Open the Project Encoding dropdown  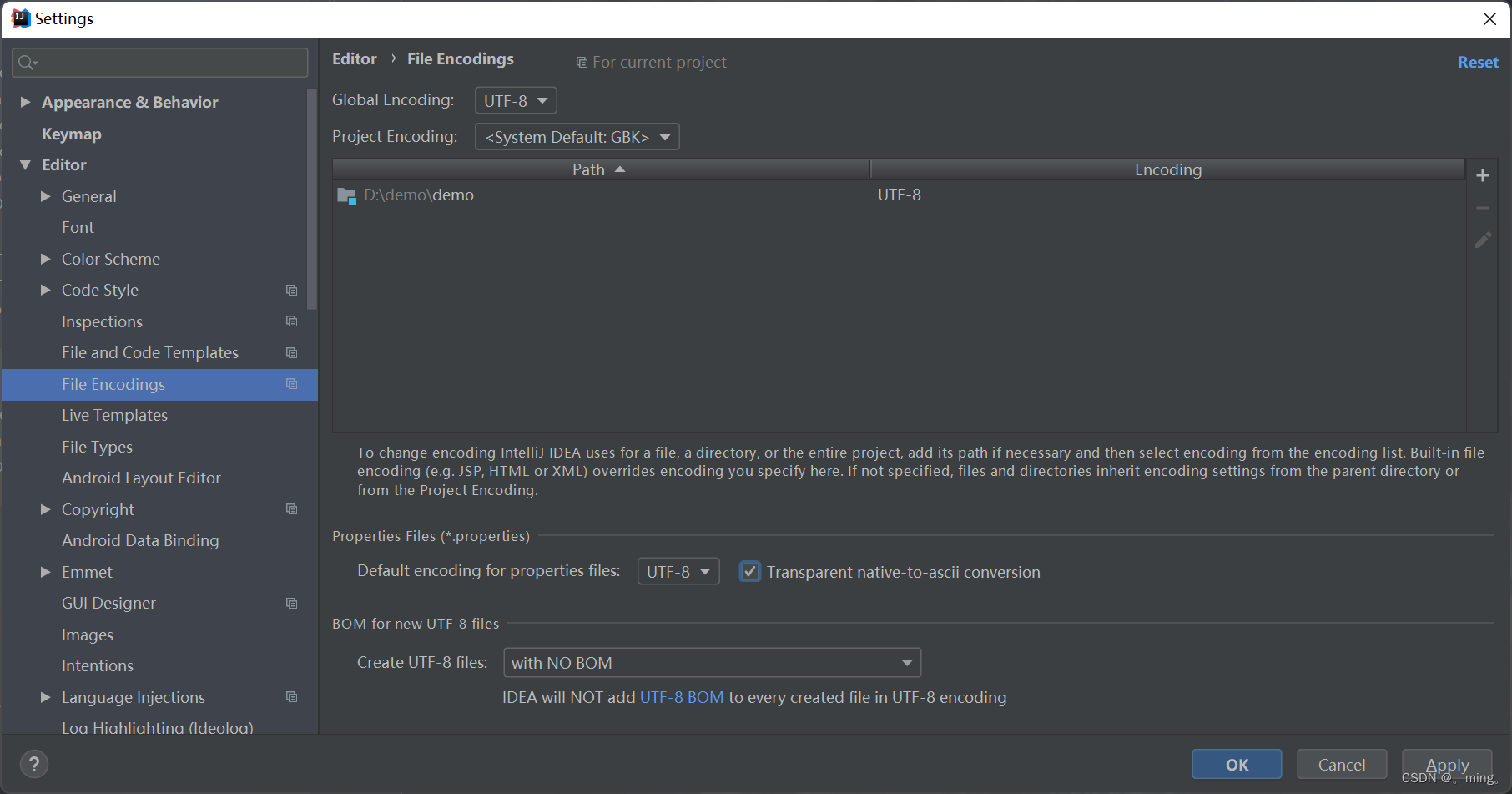point(577,137)
